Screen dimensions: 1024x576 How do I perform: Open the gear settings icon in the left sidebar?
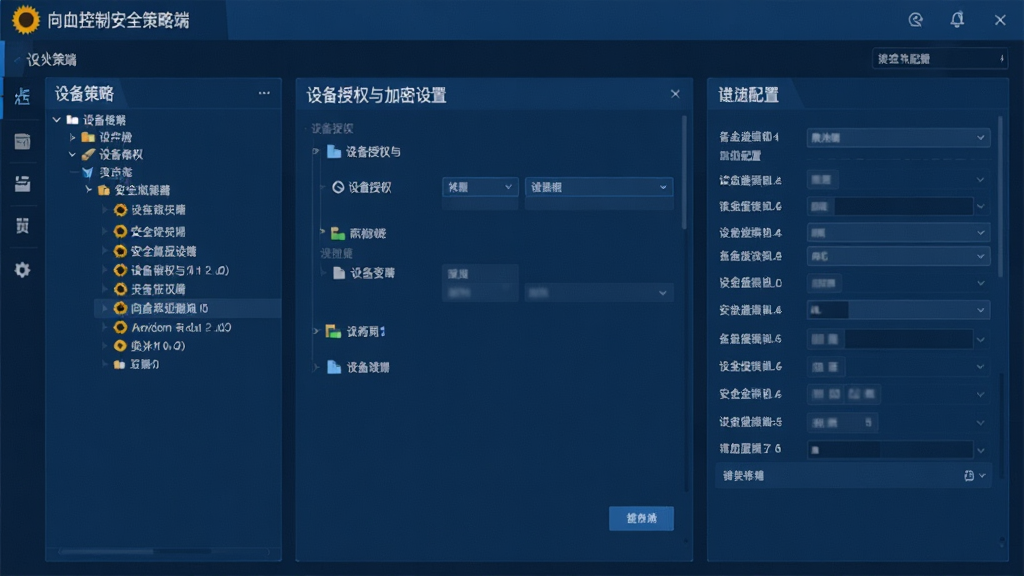point(22,270)
